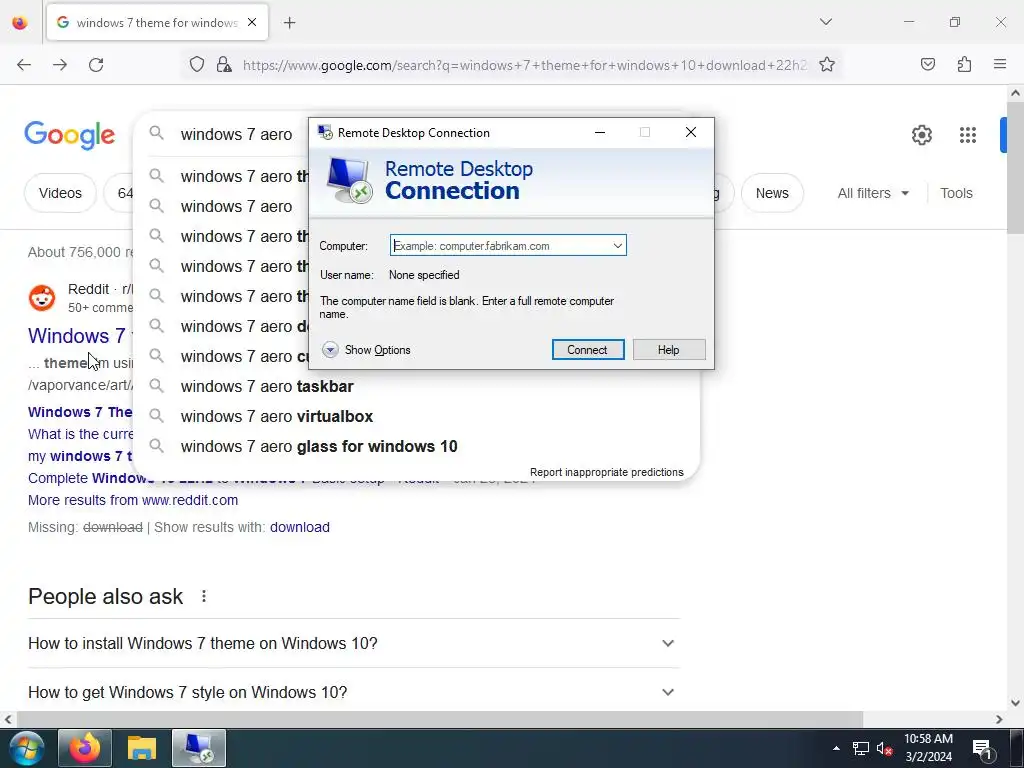Close the Remote Desktop Connection dialog
1024x768 pixels.
point(691,133)
